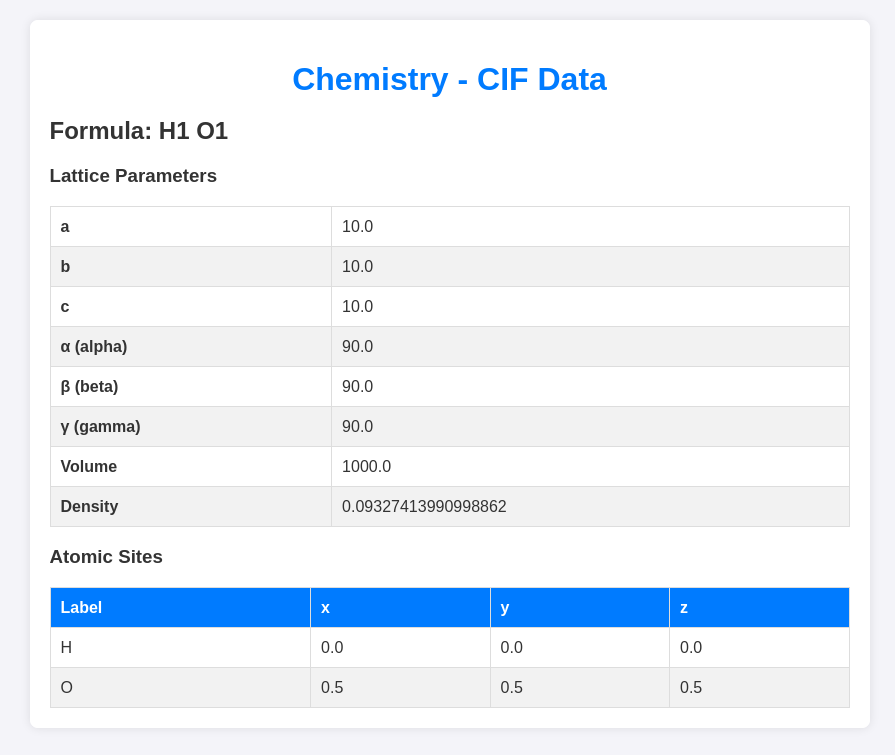Select the gamma value 90.0
The image size is (895, 755).
357,426
